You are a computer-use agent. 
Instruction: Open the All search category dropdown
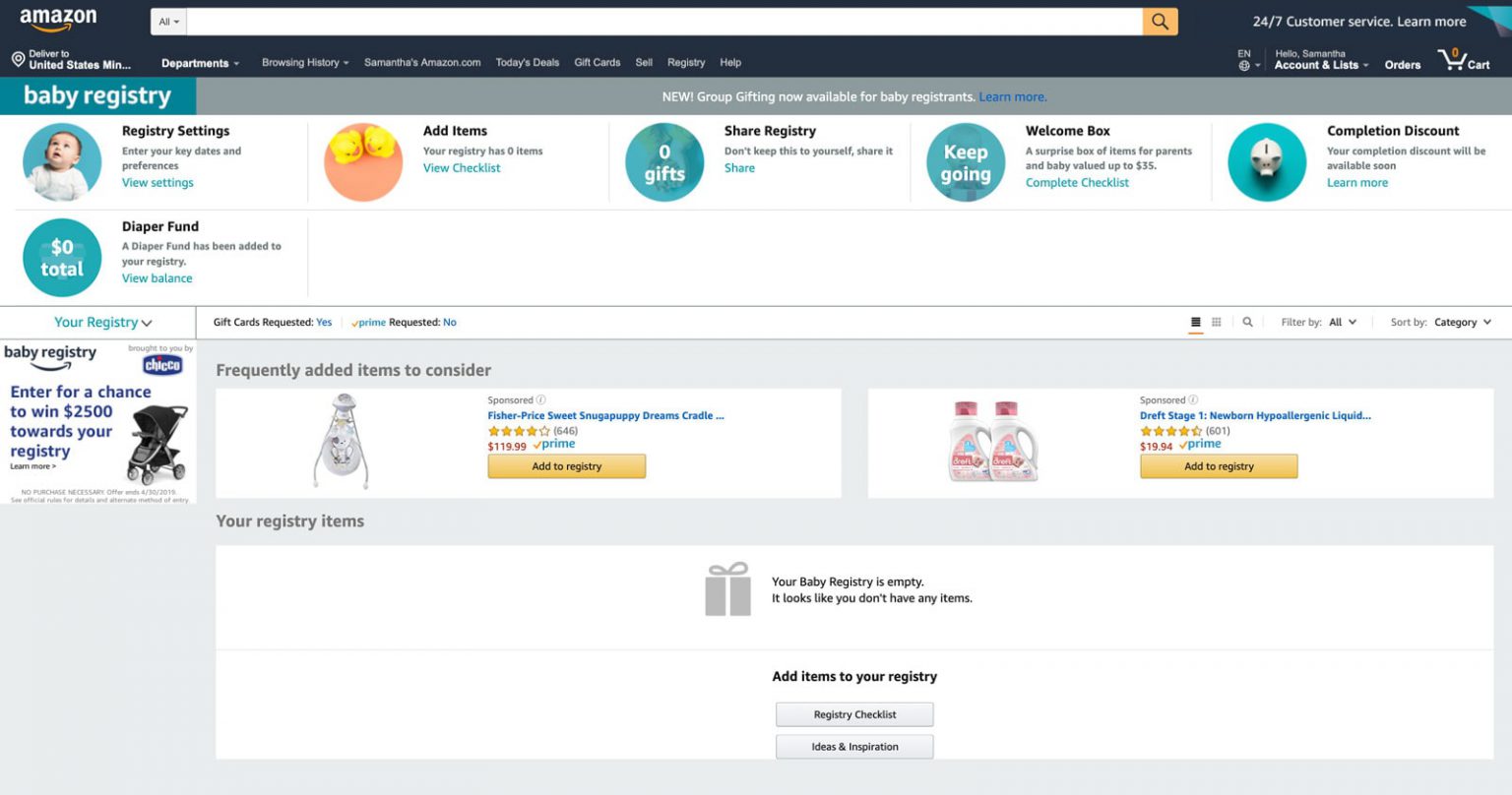coord(169,22)
